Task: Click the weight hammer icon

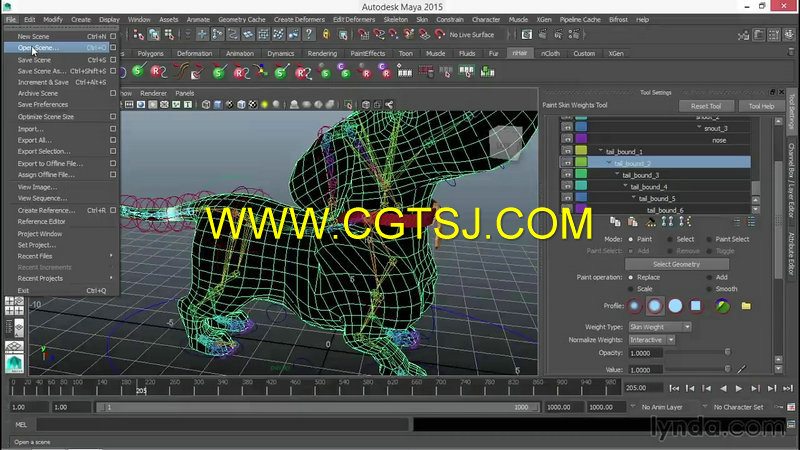Action: (x=651, y=221)
